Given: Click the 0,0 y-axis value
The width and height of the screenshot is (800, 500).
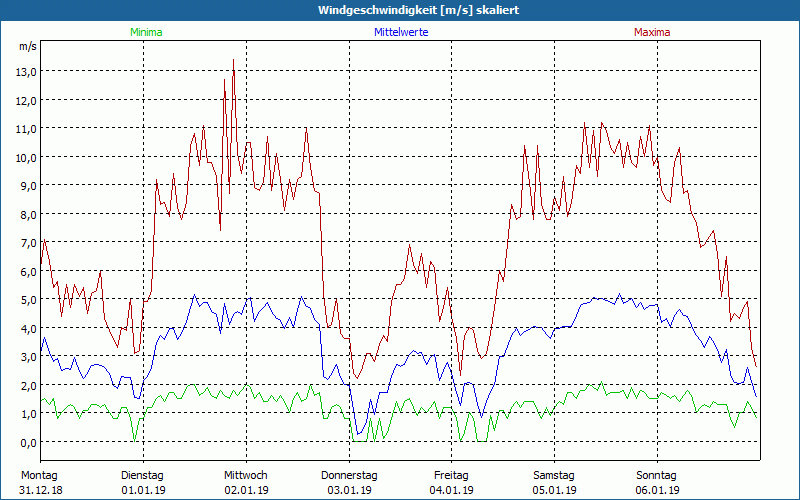Looking at the screenshot, I should 28,442.
